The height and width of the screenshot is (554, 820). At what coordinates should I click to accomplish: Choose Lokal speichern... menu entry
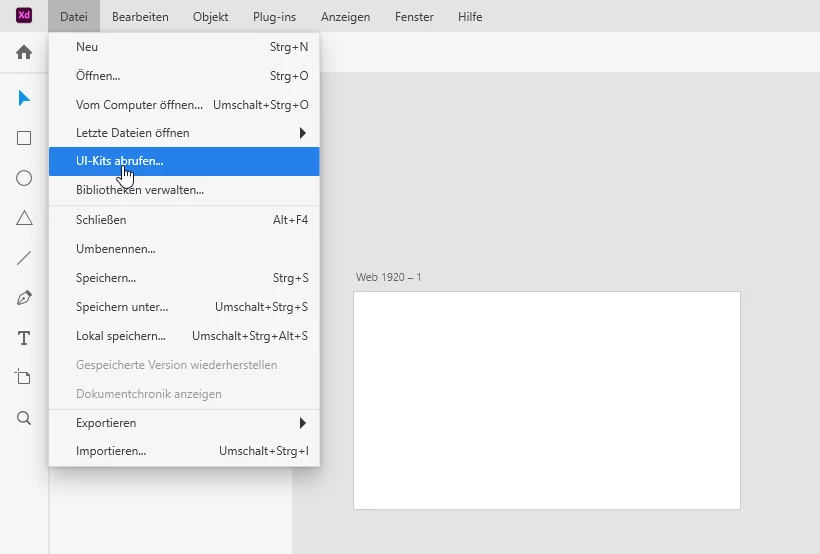point(184,336)
